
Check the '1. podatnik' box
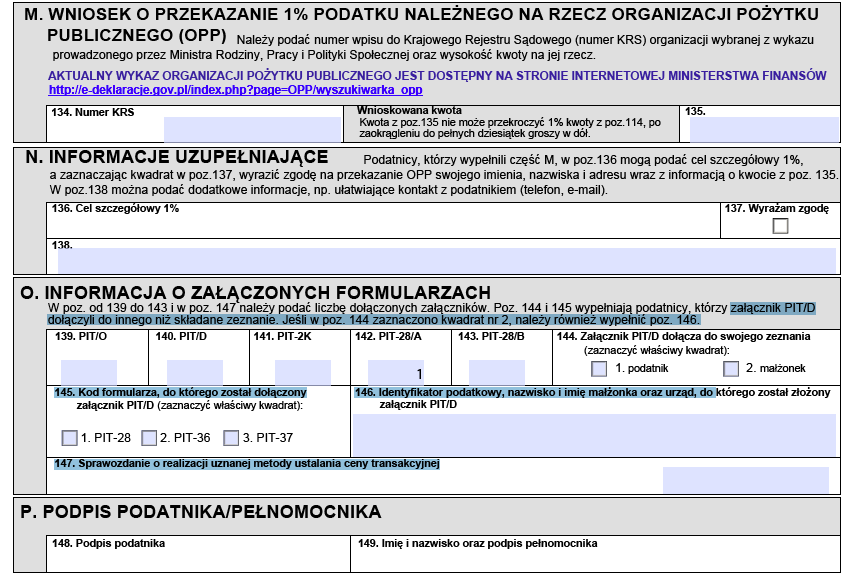click(x=599, y=369)
